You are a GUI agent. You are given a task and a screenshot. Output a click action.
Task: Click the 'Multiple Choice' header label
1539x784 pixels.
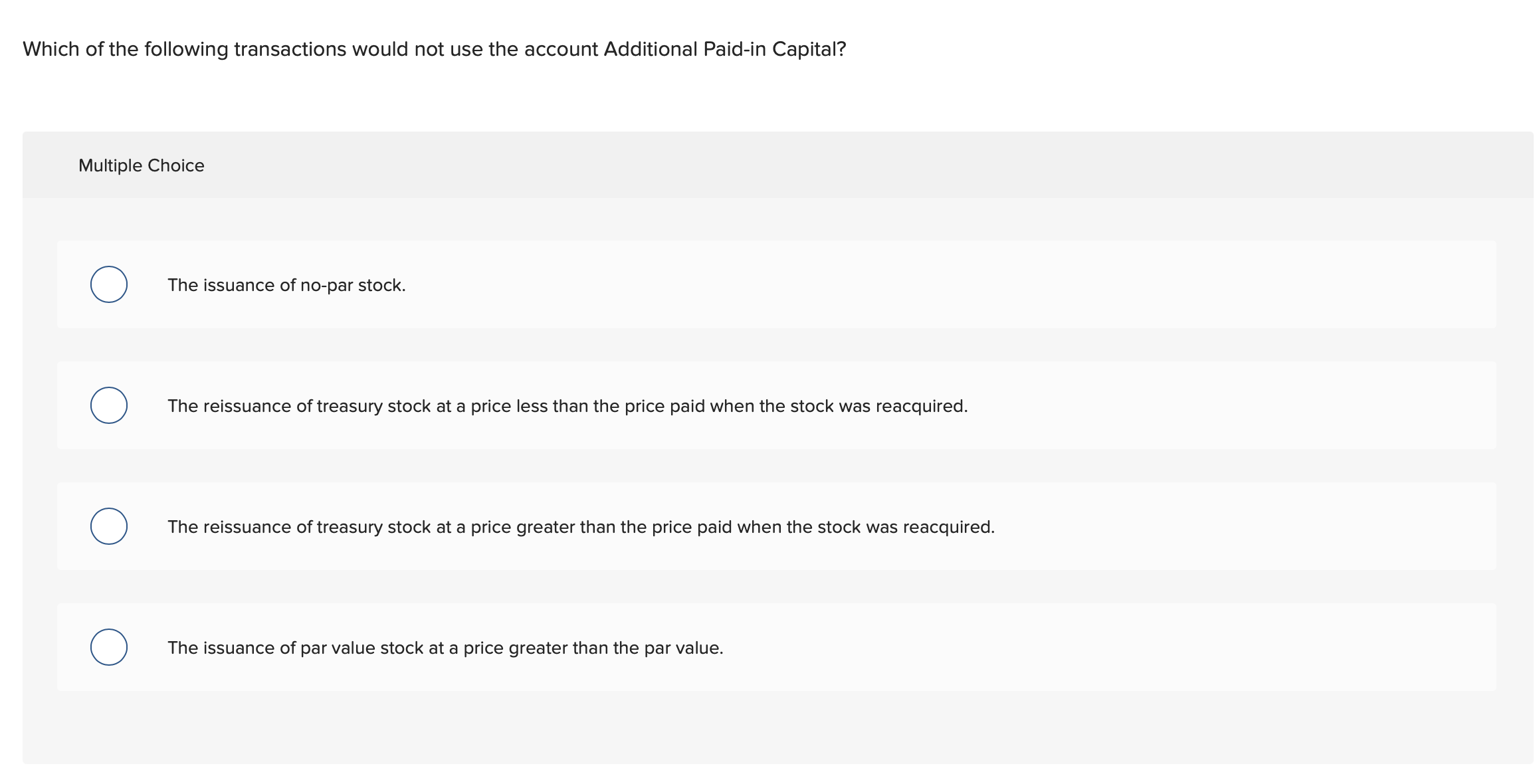pyautogui.click(x=140, y=165)
